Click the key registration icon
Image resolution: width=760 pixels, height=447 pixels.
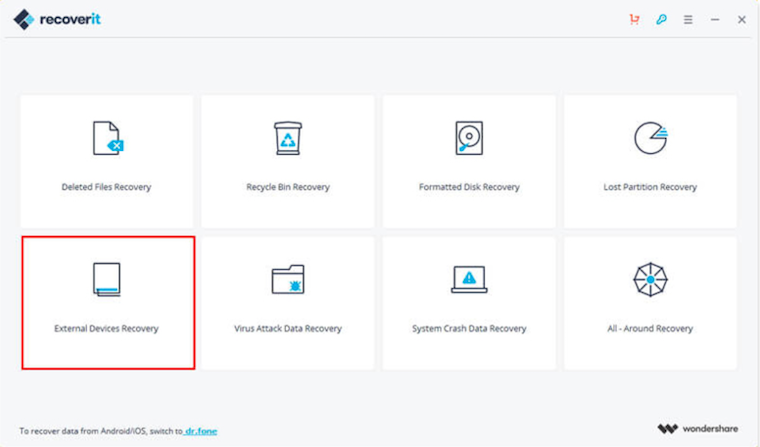(x=661, y=19)
